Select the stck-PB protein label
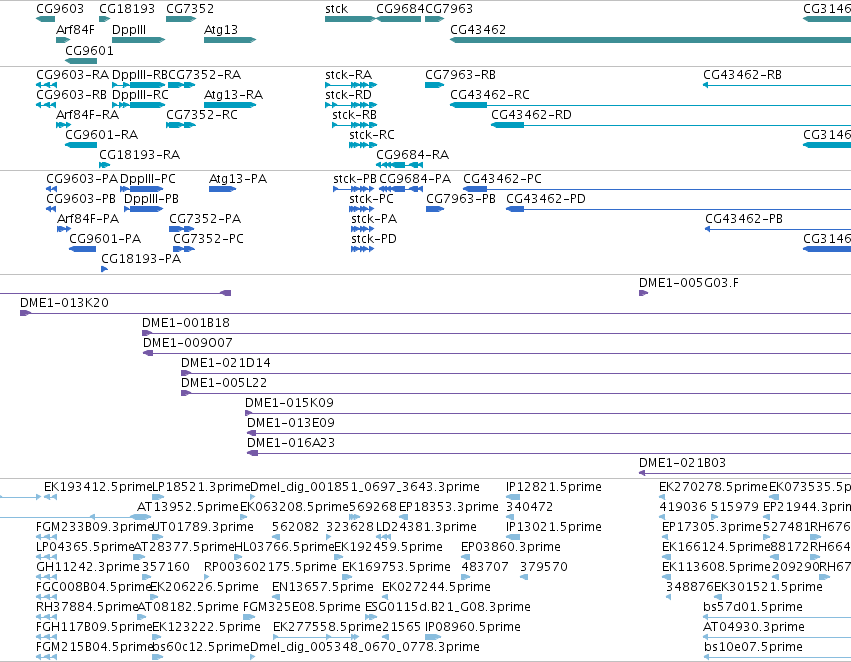851x662 pixels. (355, 179)
